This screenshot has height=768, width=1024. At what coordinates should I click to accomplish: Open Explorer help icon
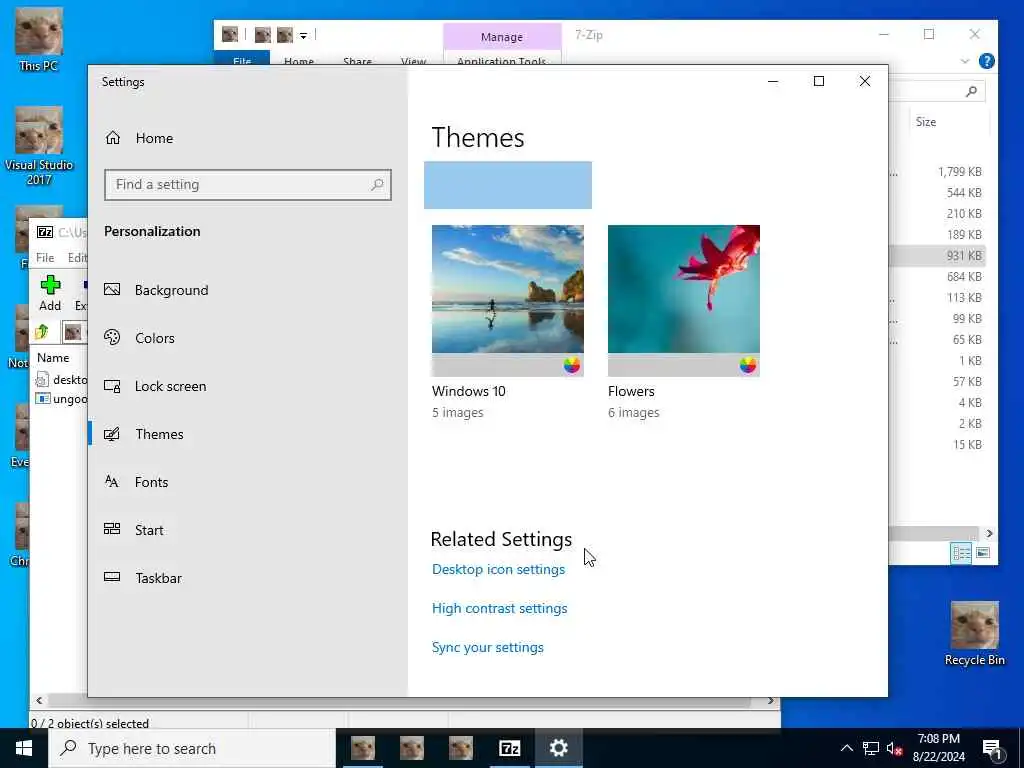click(x=987, y=61)
